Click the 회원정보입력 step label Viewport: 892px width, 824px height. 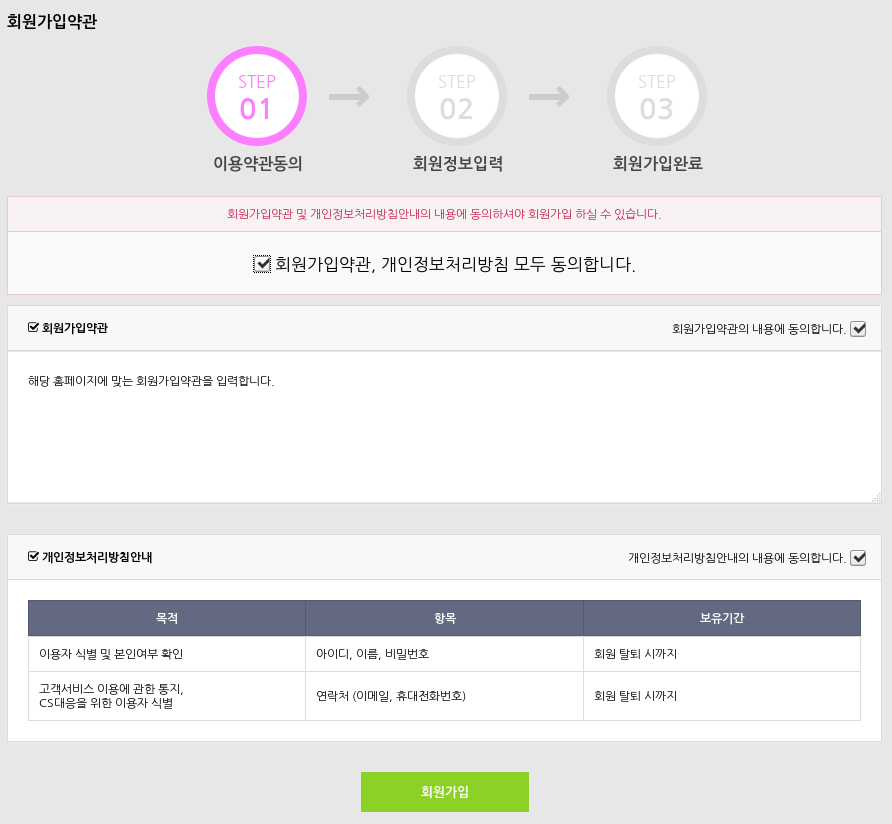tap(457, 163)
